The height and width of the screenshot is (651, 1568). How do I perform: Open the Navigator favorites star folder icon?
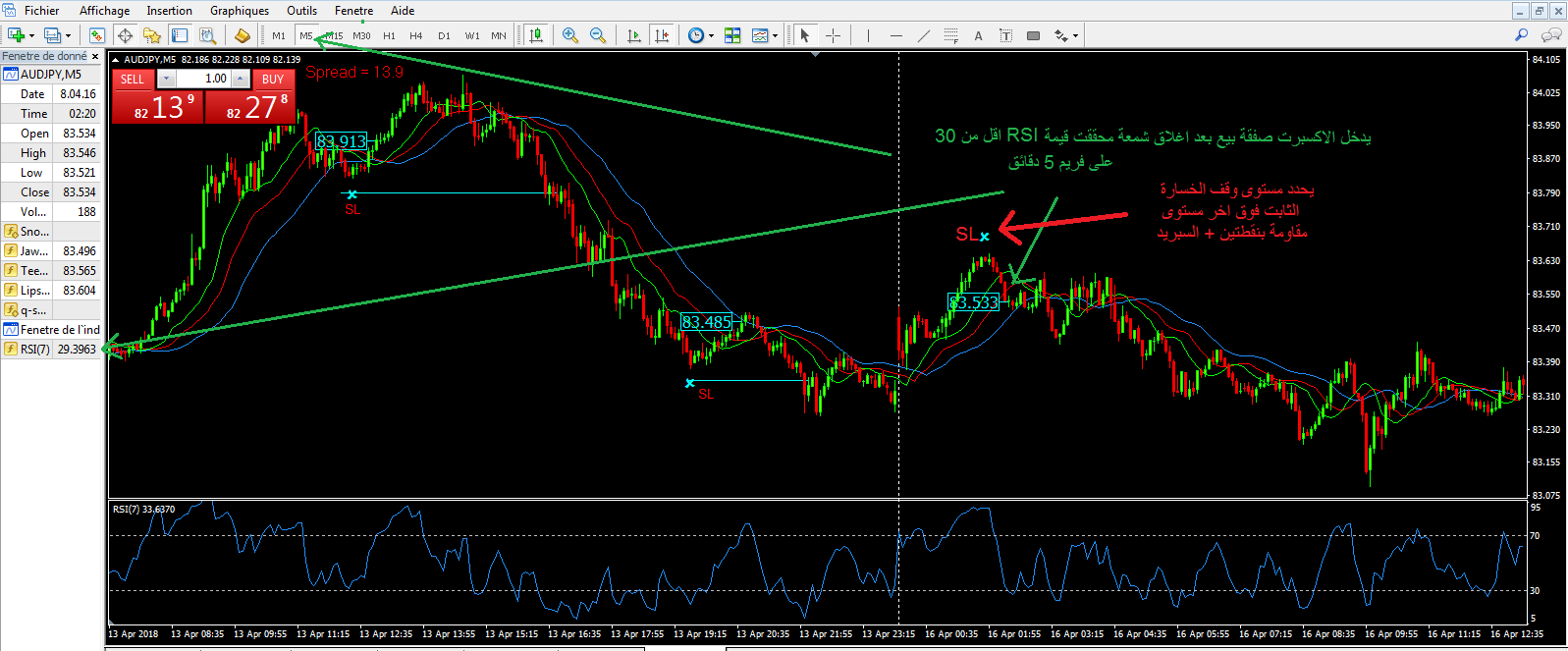coord(151,35)
